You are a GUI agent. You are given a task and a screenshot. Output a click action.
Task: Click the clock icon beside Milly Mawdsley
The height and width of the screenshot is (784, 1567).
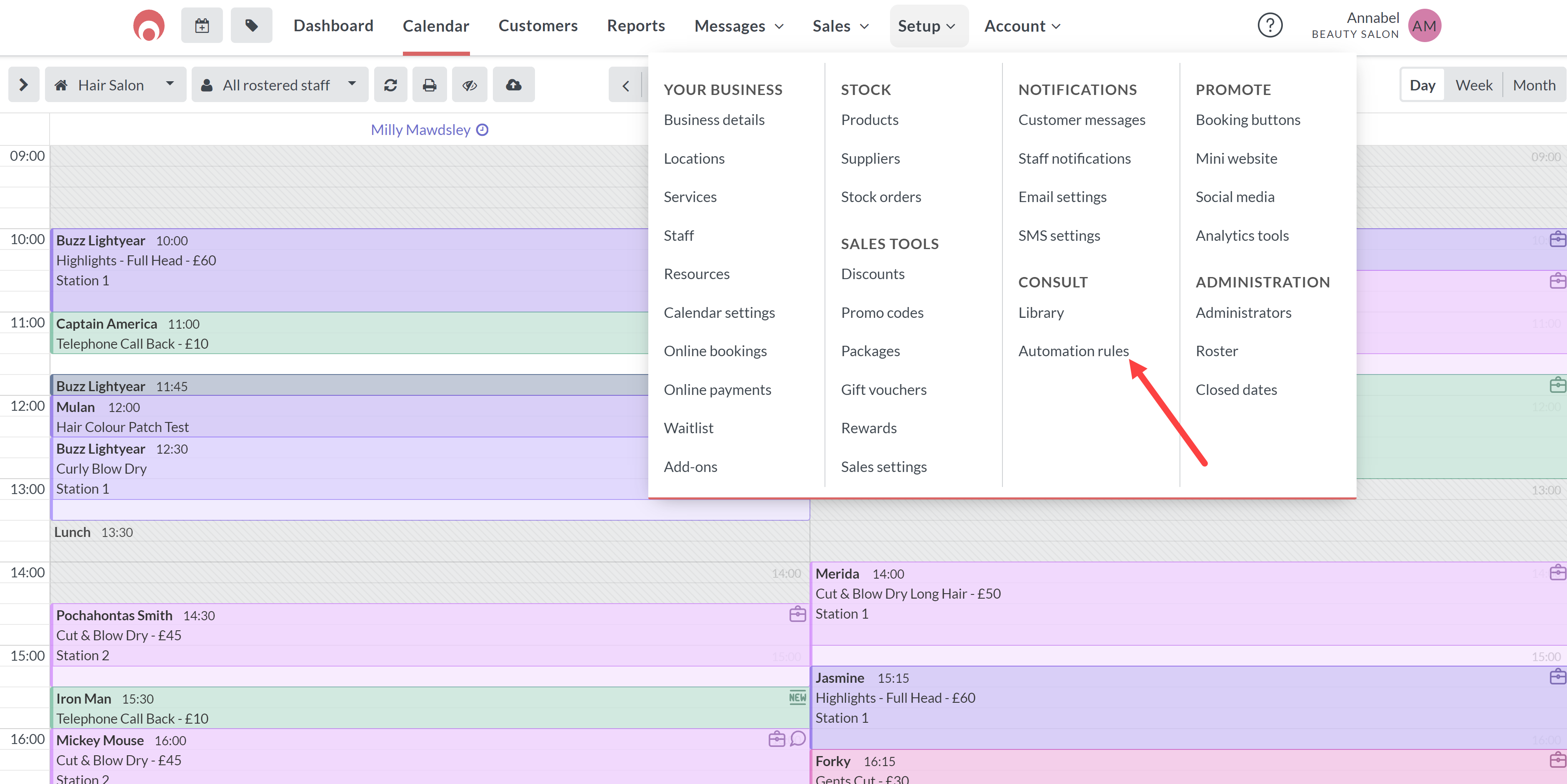coord(482,130)
